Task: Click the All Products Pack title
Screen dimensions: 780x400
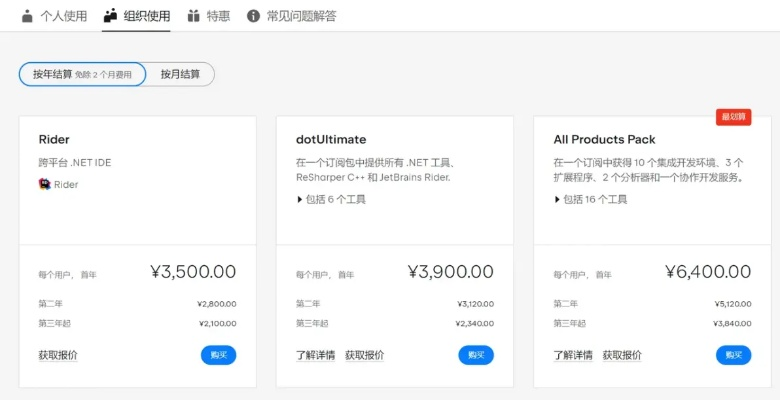Action: 604,139
